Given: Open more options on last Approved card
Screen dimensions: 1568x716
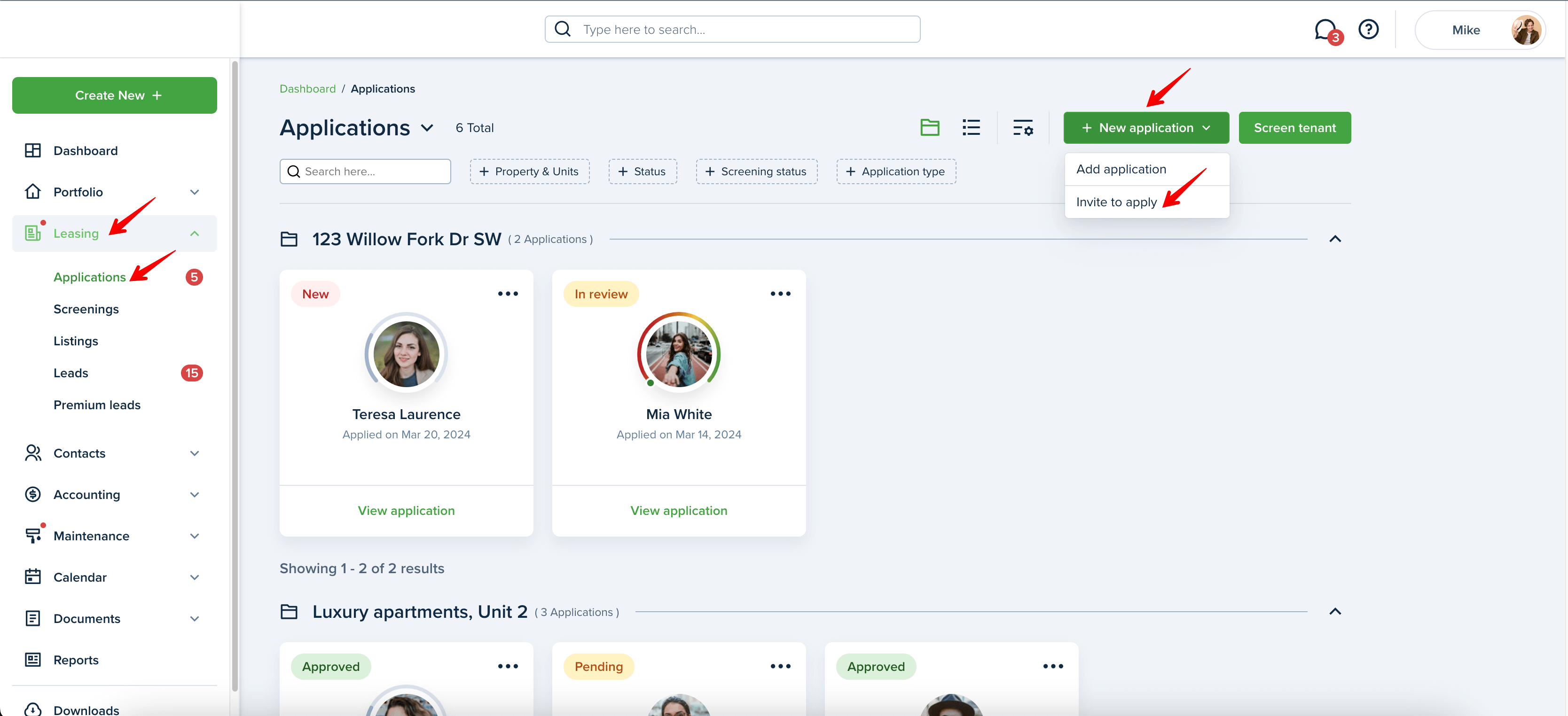Looking at the screenshot, I should point(1053,666).
